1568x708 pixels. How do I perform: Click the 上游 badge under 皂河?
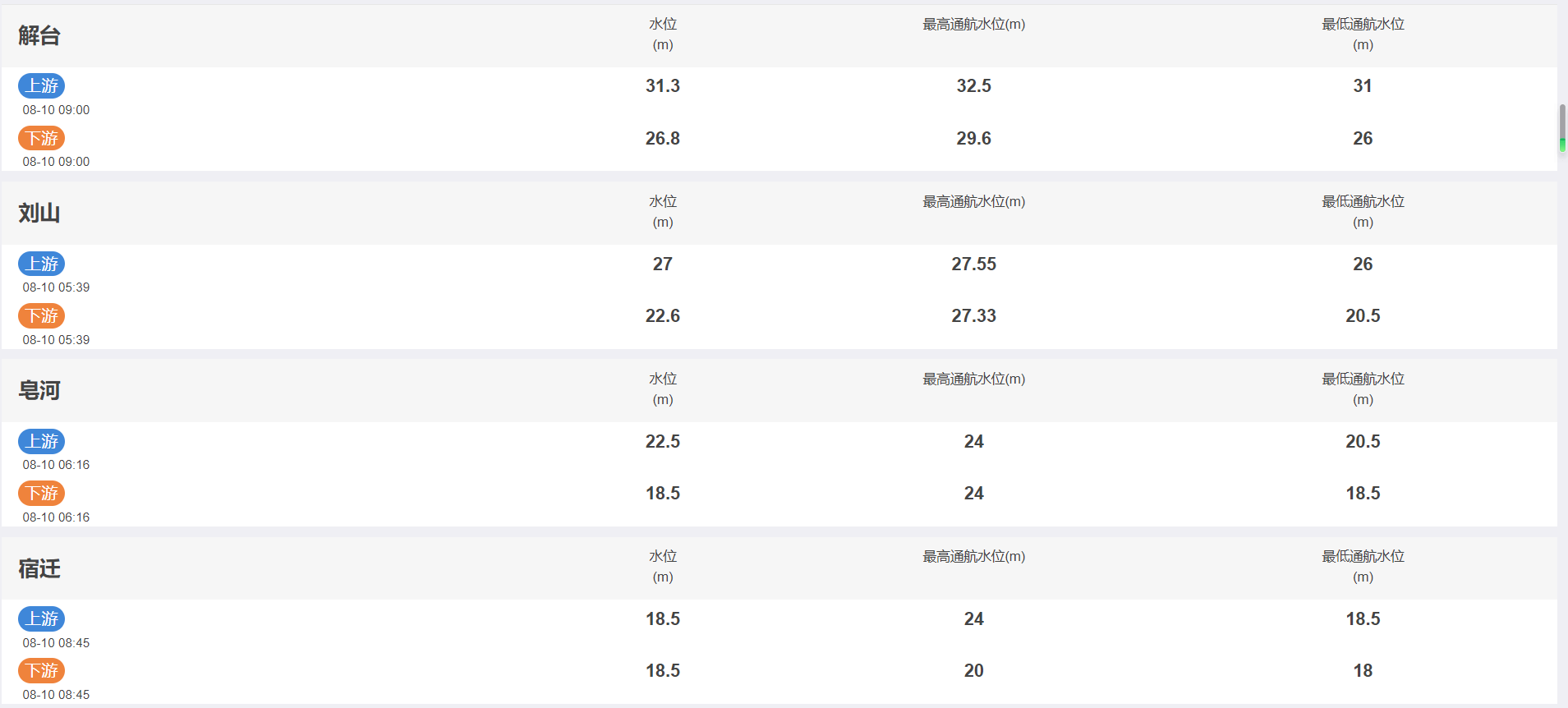42,441
